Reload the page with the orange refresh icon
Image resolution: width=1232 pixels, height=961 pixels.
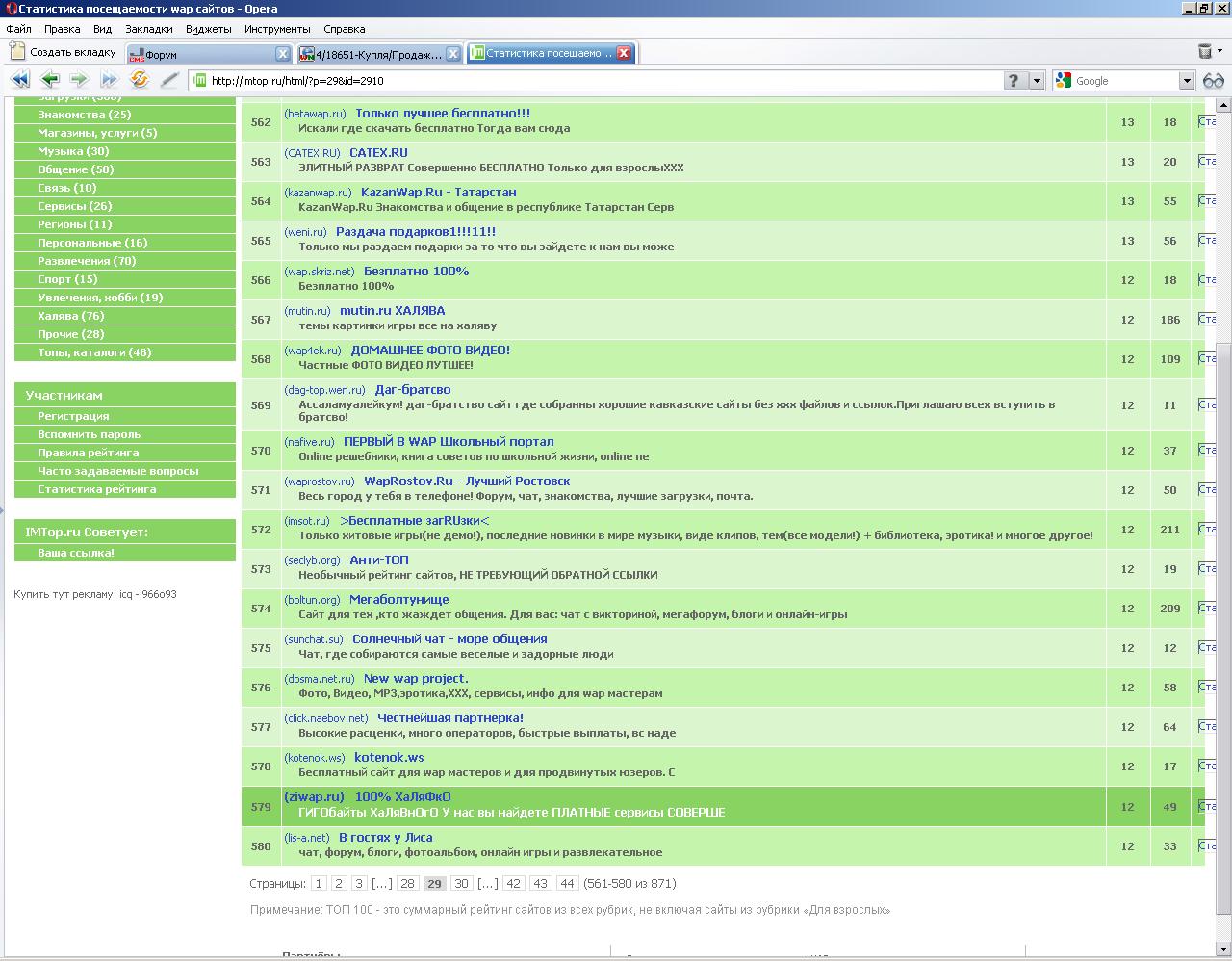[140, 80]
